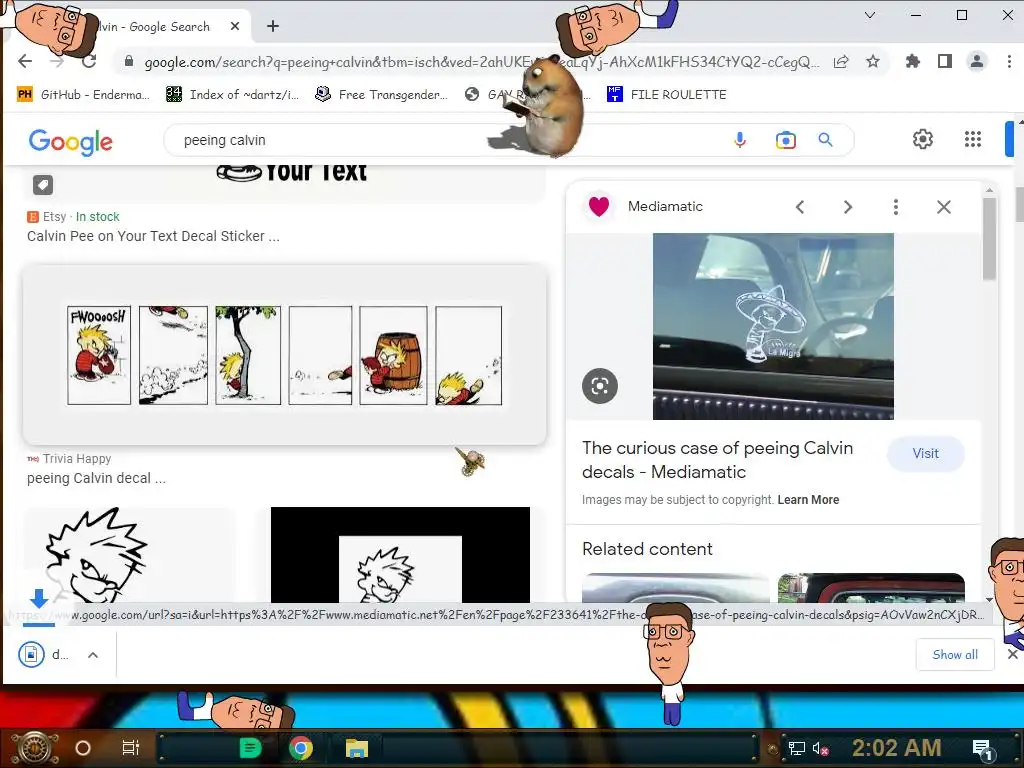Open Task View on taskbar
The height and width of the screenshot is (768, 1024).
131,748
